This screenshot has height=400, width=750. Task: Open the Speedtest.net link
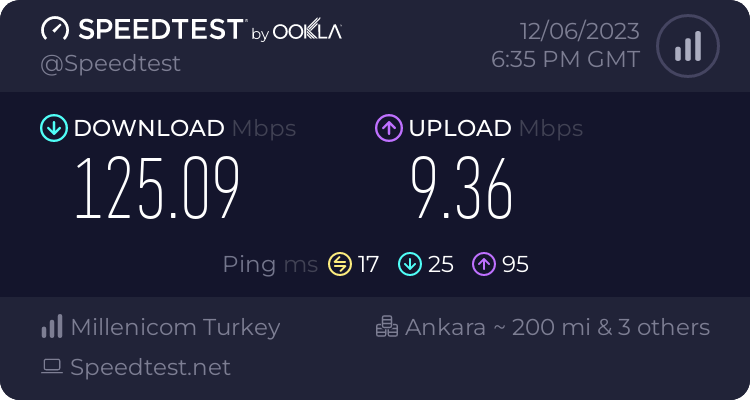click(x=150, y=367)
